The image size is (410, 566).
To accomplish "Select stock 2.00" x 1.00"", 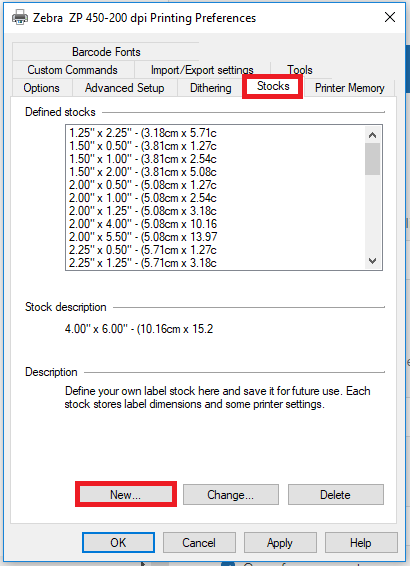I will (x=143, y=198).
